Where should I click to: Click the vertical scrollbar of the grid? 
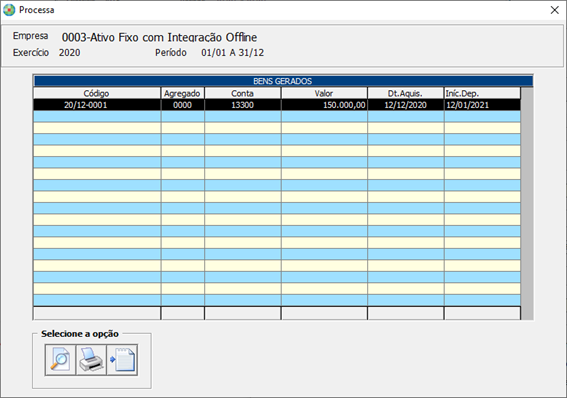pyautogui.click(x=527, y=203)
